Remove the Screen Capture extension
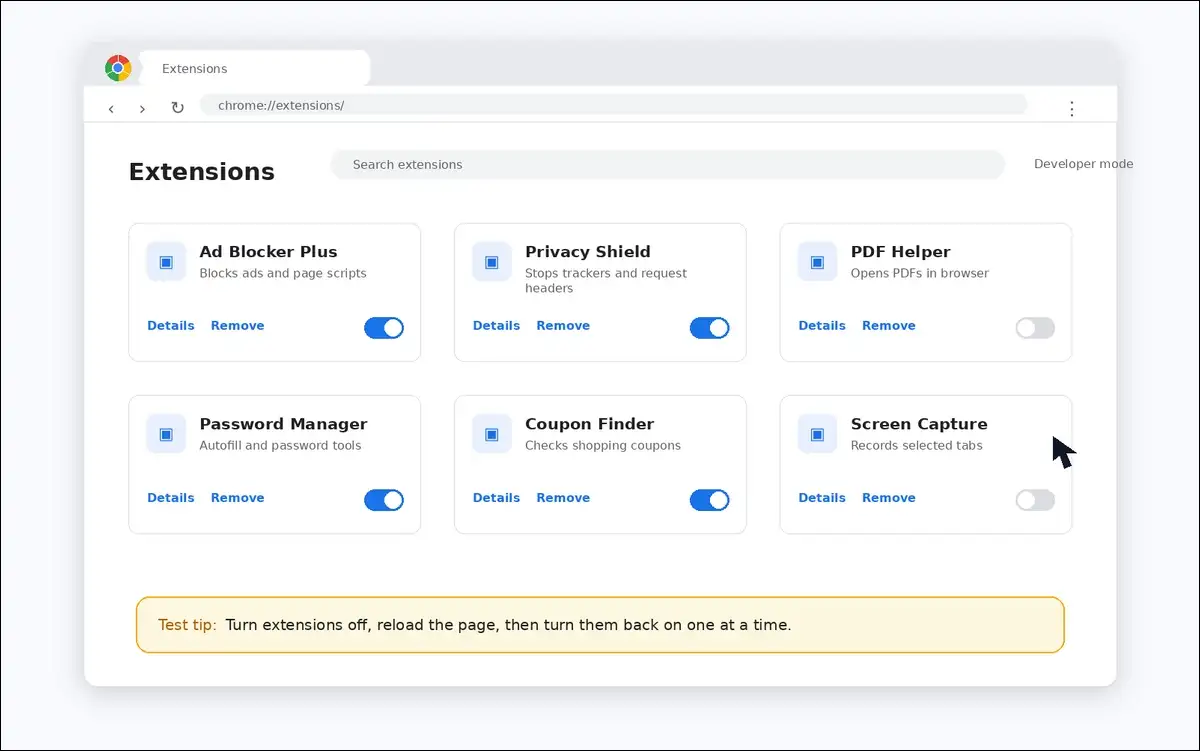The image size is (1200, 751). point(889,497)
